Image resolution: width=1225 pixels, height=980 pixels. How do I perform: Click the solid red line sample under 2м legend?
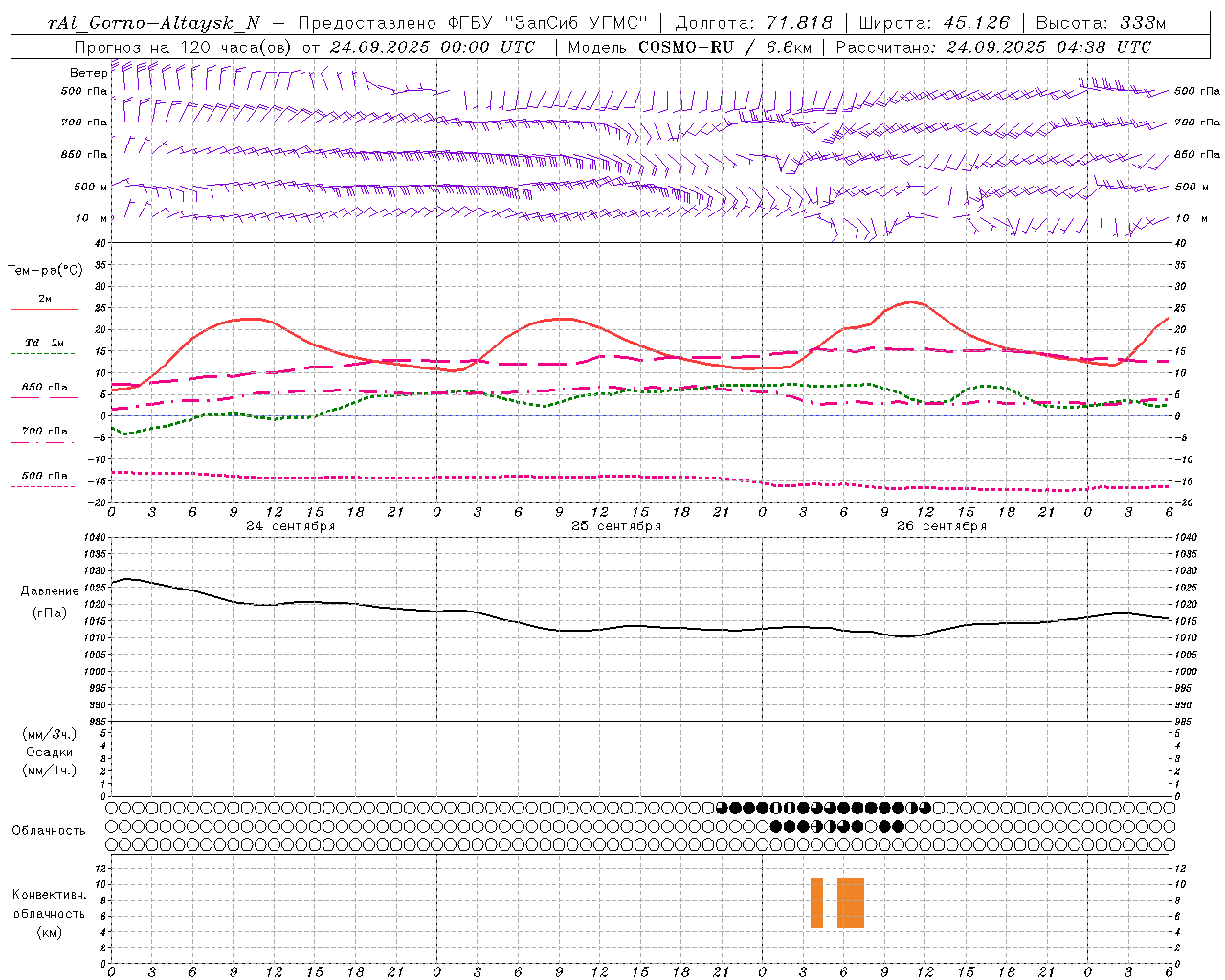44,310
